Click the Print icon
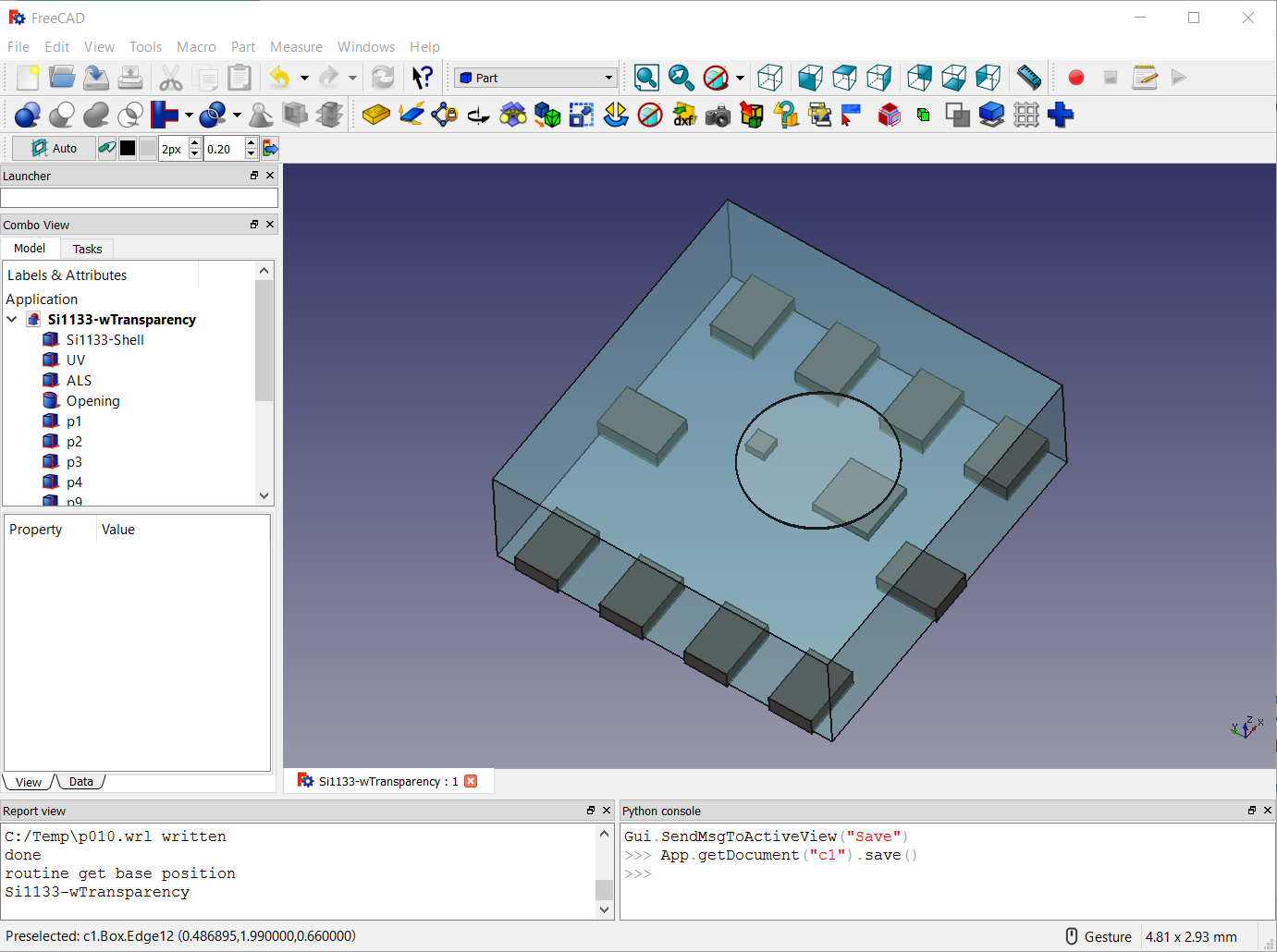Image resolution: width=1277 pixels, height=952 pixels. [130, 78]
